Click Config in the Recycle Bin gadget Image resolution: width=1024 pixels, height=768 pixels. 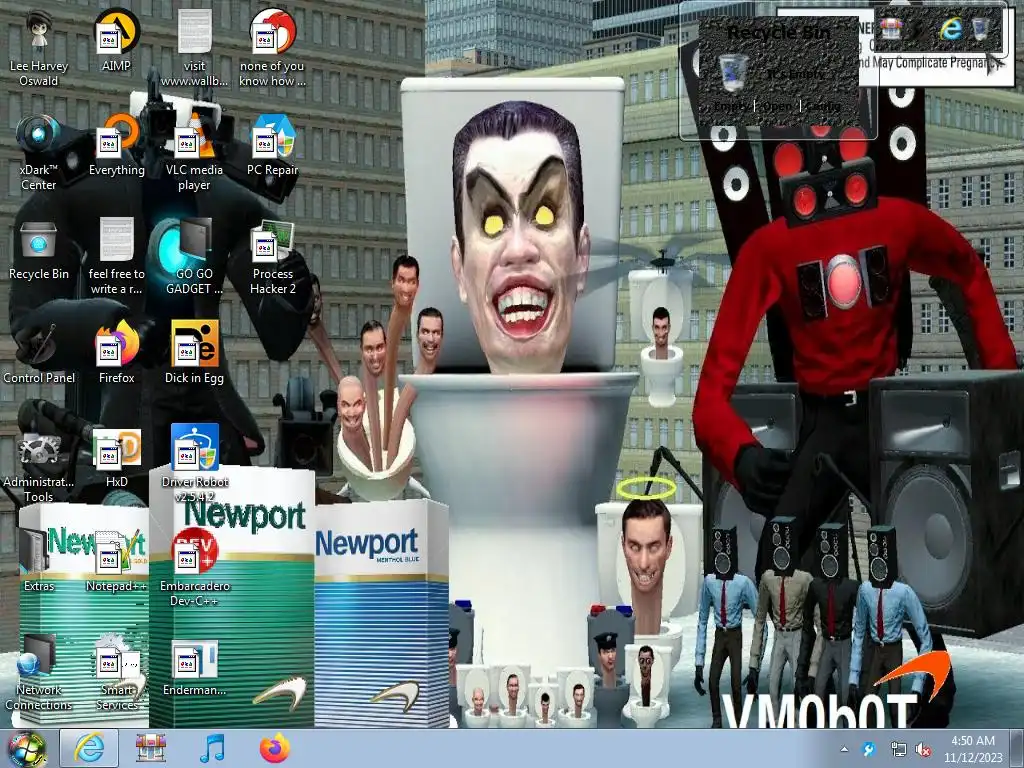point(822,106)
